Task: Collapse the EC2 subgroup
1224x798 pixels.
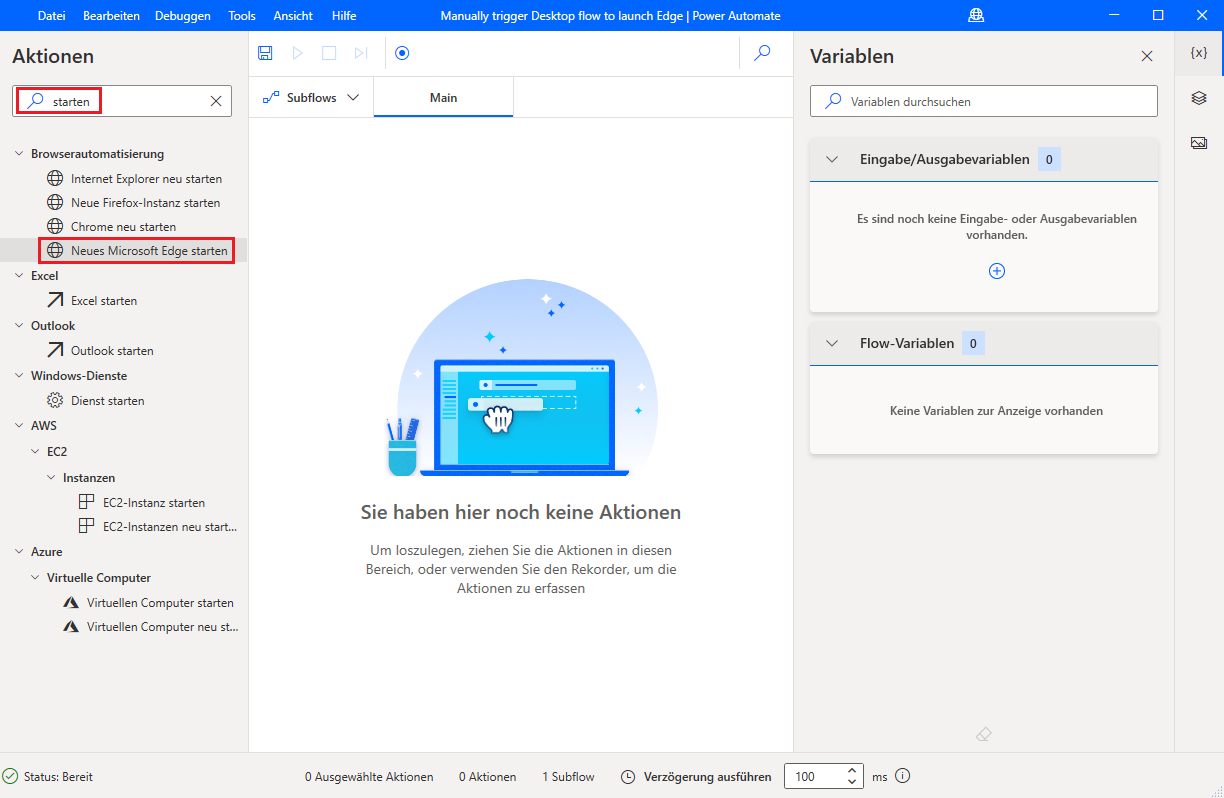Action: (x=35, y=452)
